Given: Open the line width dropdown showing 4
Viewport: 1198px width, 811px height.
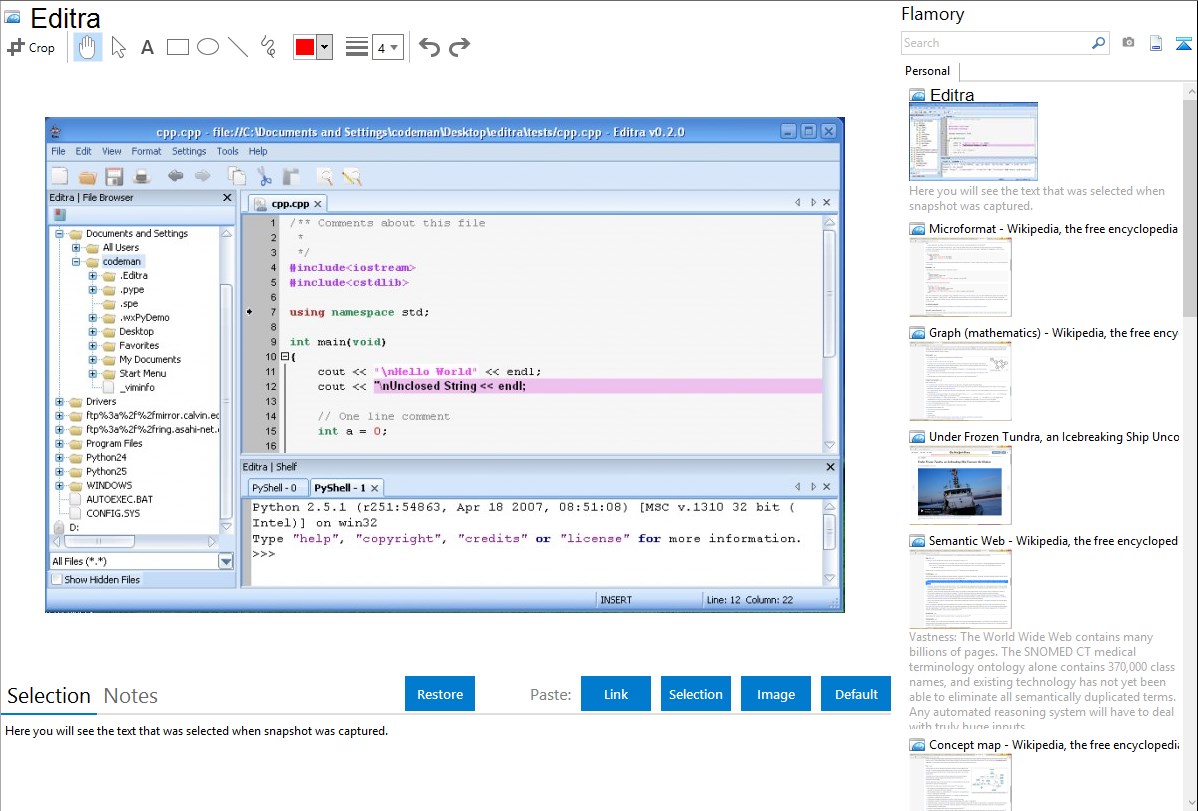Looking at the screenshot, I should pyautogui.click(x=387, y=47).
